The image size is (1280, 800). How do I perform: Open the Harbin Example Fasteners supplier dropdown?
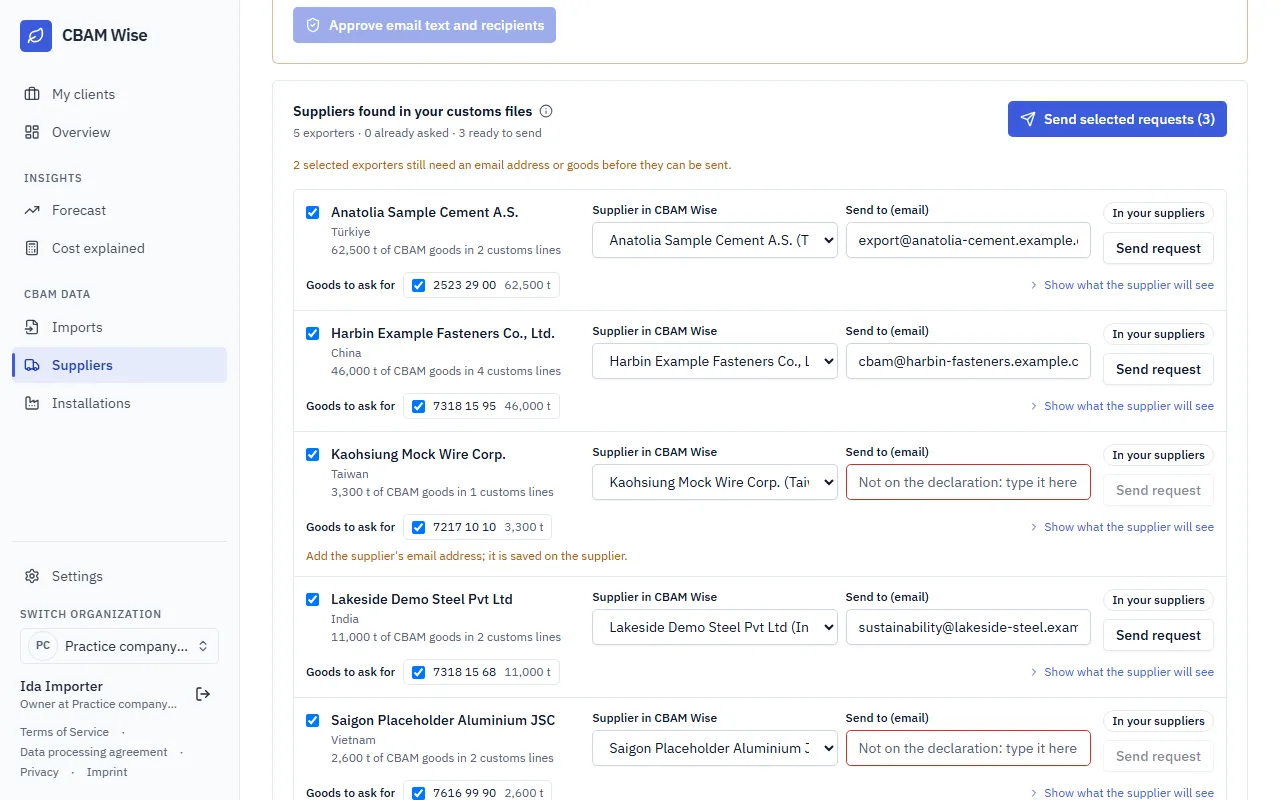pos(715,361)
